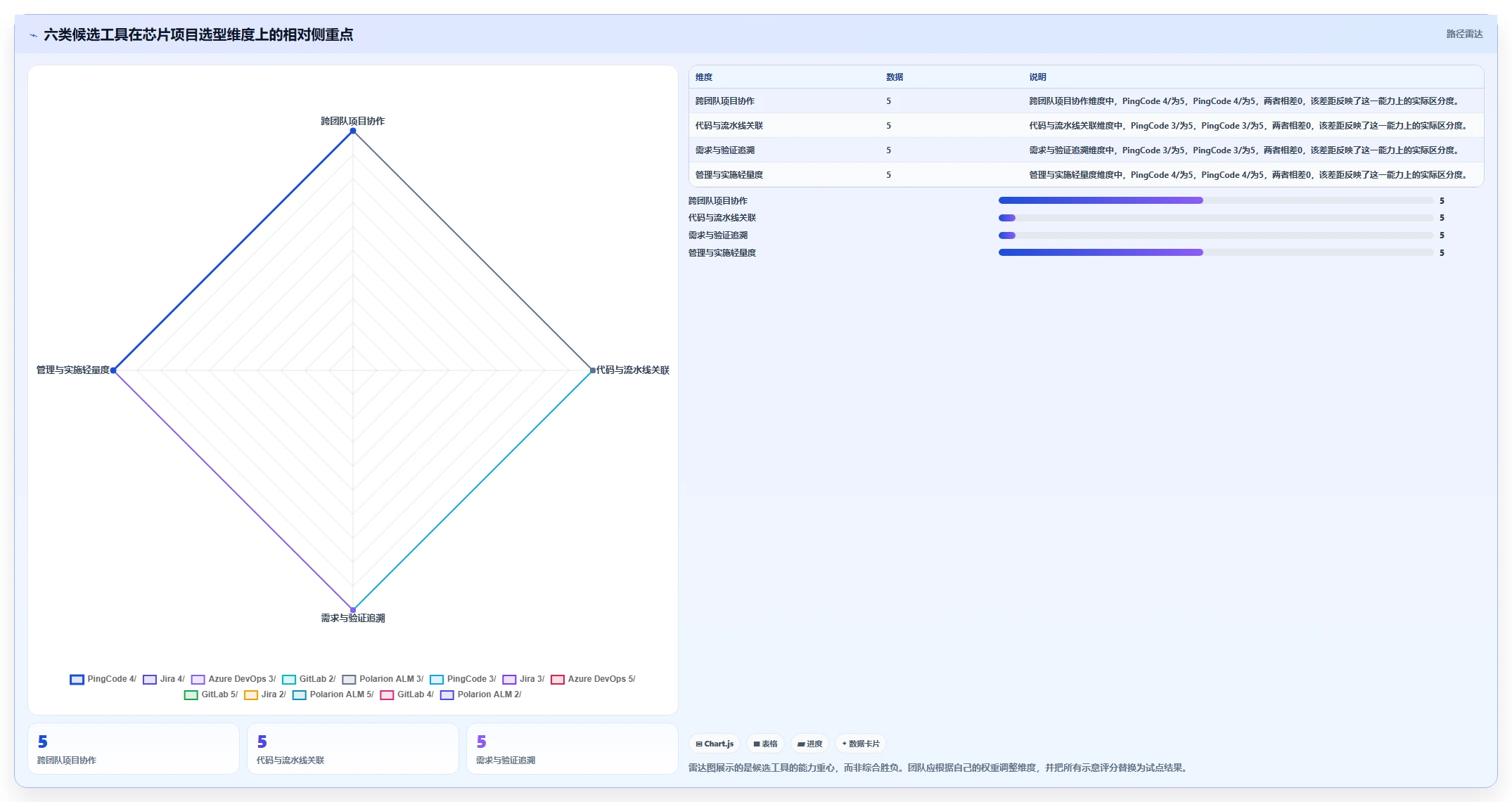Click the Chart.js chip

tap(715, 744)
